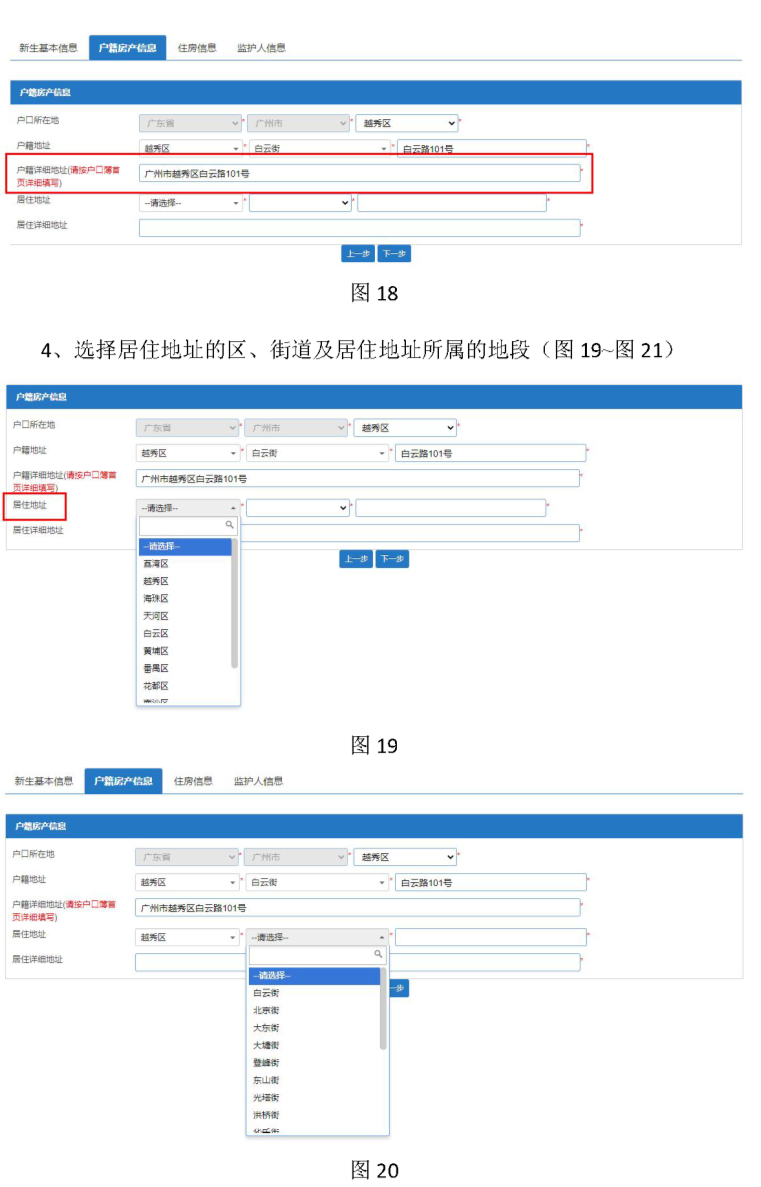Click street list scrollbar in Figure 20
This screenshot has height=1187, width=761.
(x=383, y=1009)
